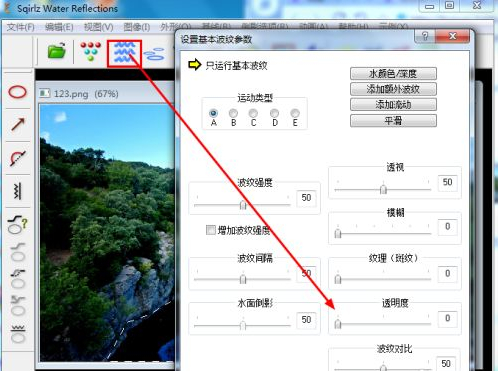
Task: Click the 透明度 slider thumb
Action: pos(338,324)
